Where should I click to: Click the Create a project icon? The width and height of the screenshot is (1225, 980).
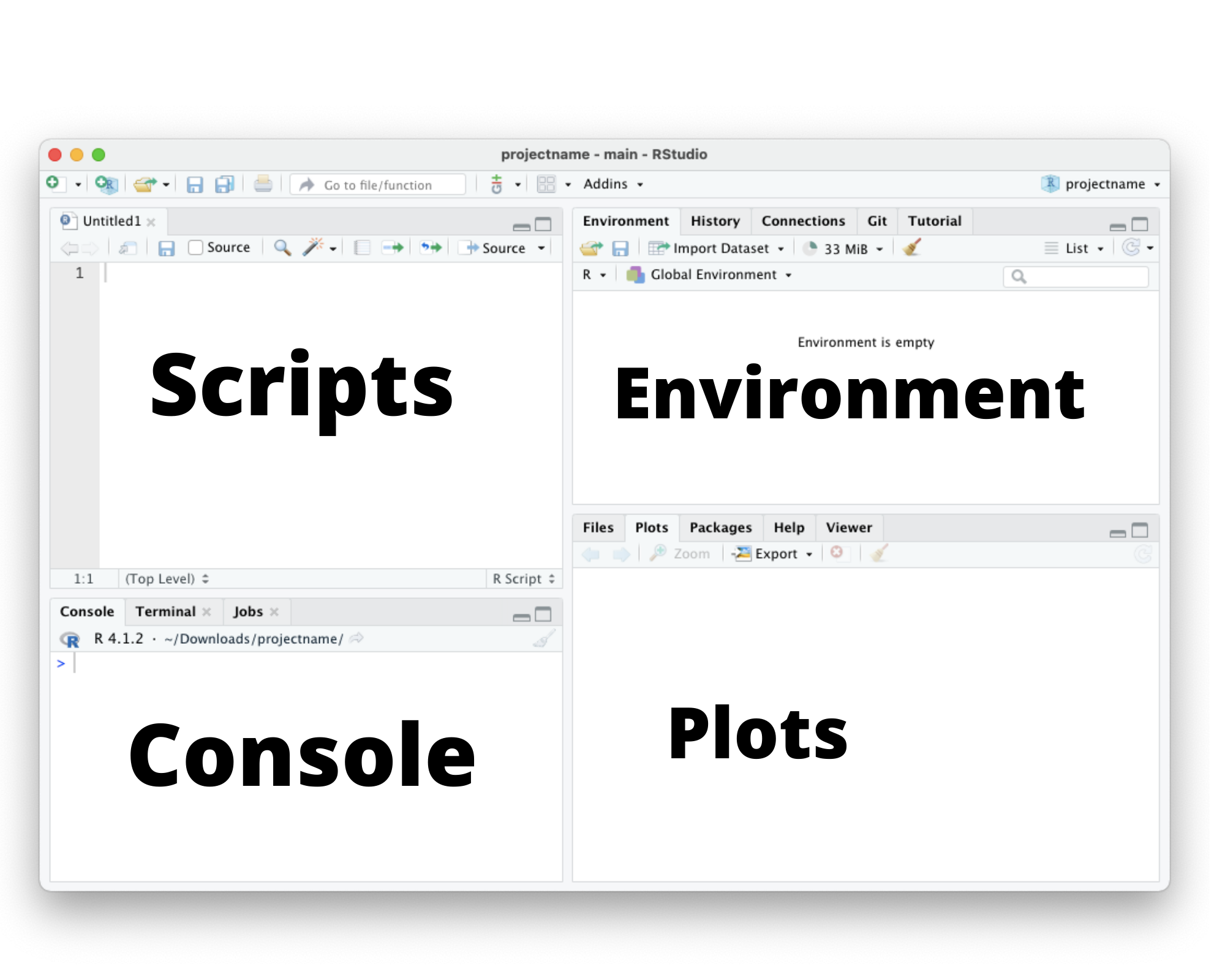107,184
